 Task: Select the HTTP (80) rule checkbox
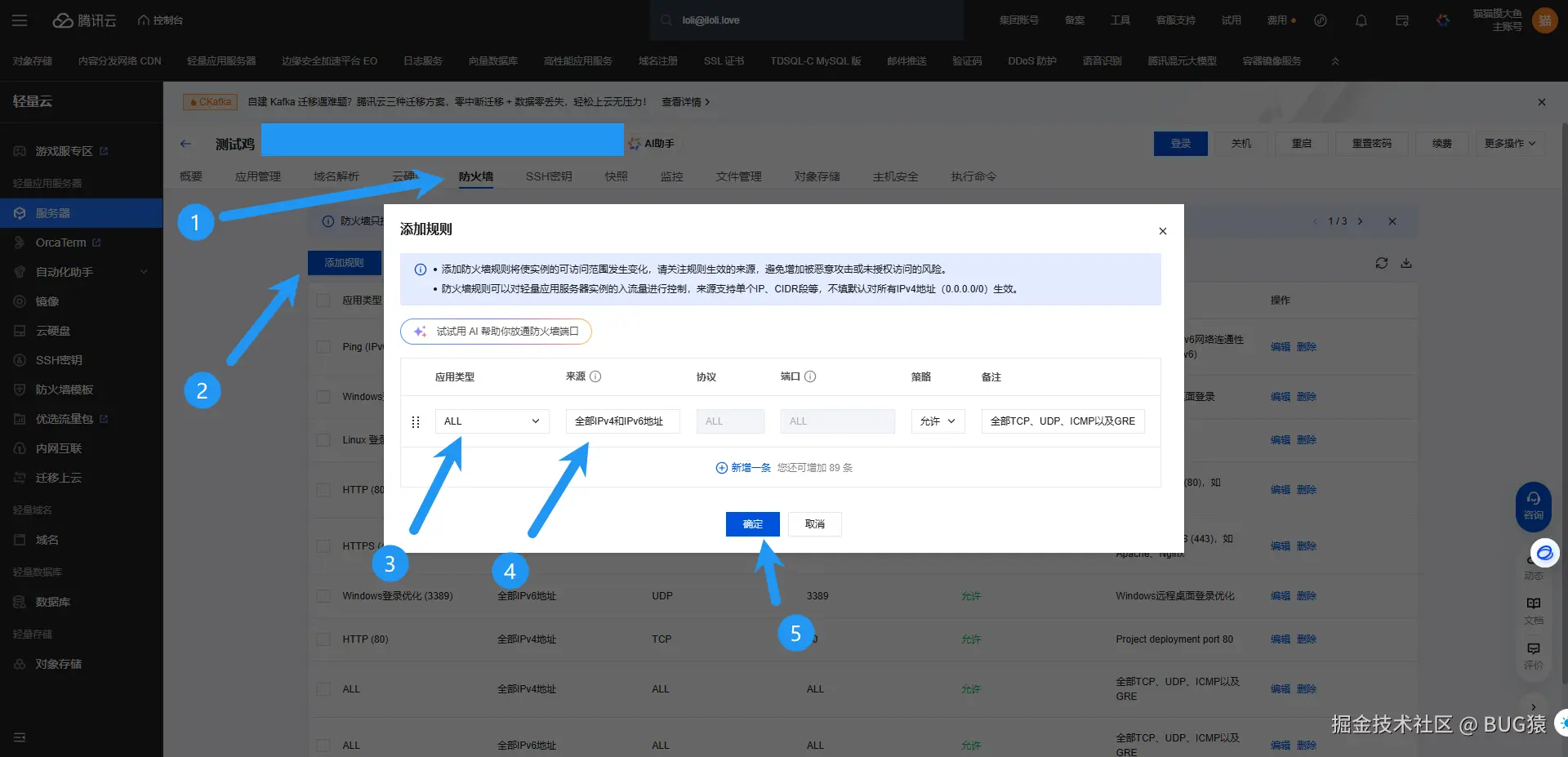coord(323,639)
